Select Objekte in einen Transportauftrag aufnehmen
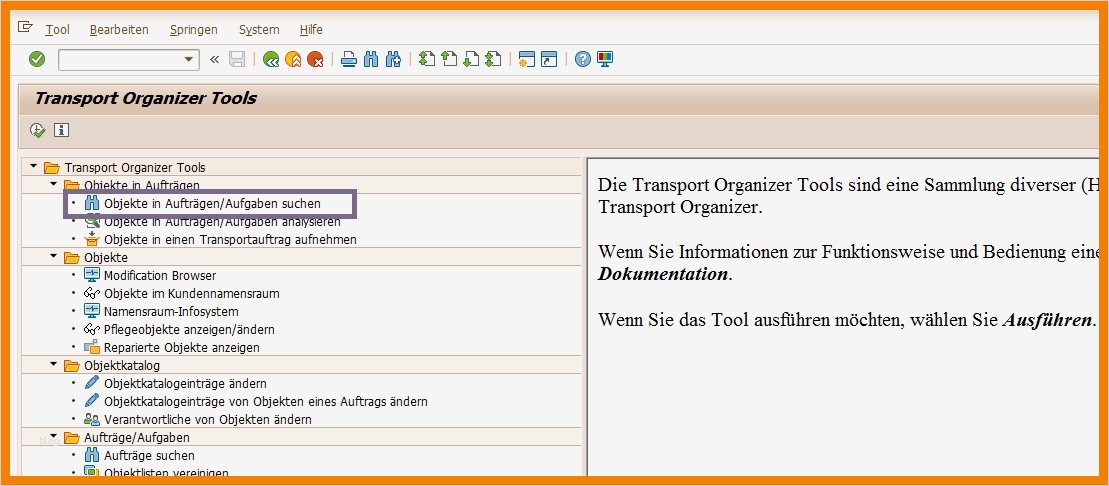Viewport: 1109px width, 486px height. tap(230, 240)
